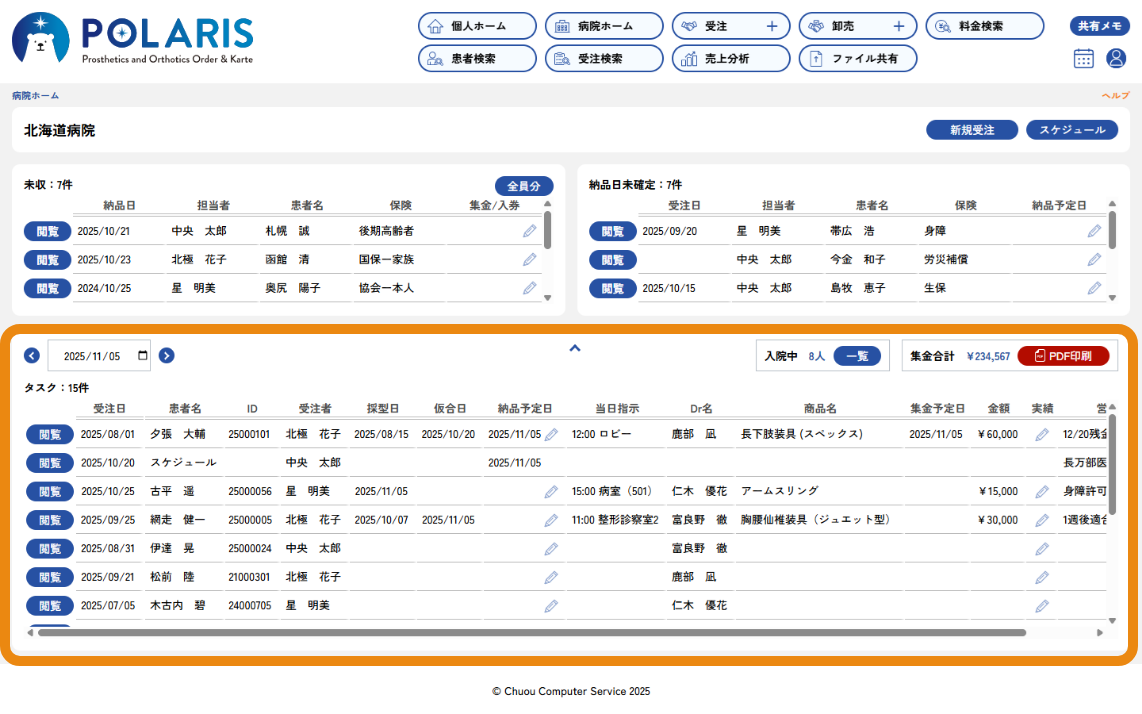Click the 新規受注 button

click(x=971, y=130)
